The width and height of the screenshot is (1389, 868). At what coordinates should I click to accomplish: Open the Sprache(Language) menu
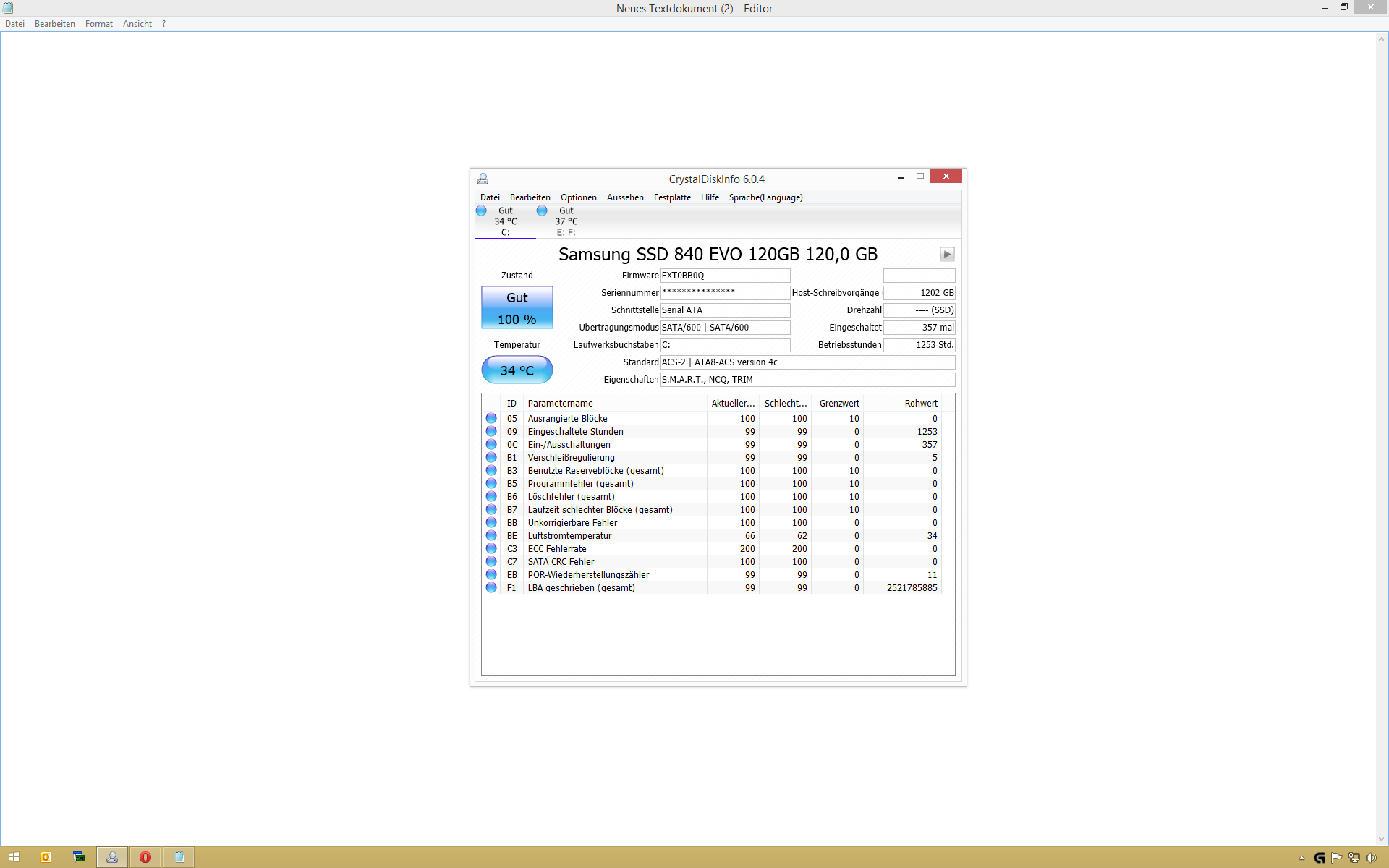tap(765, 197)
